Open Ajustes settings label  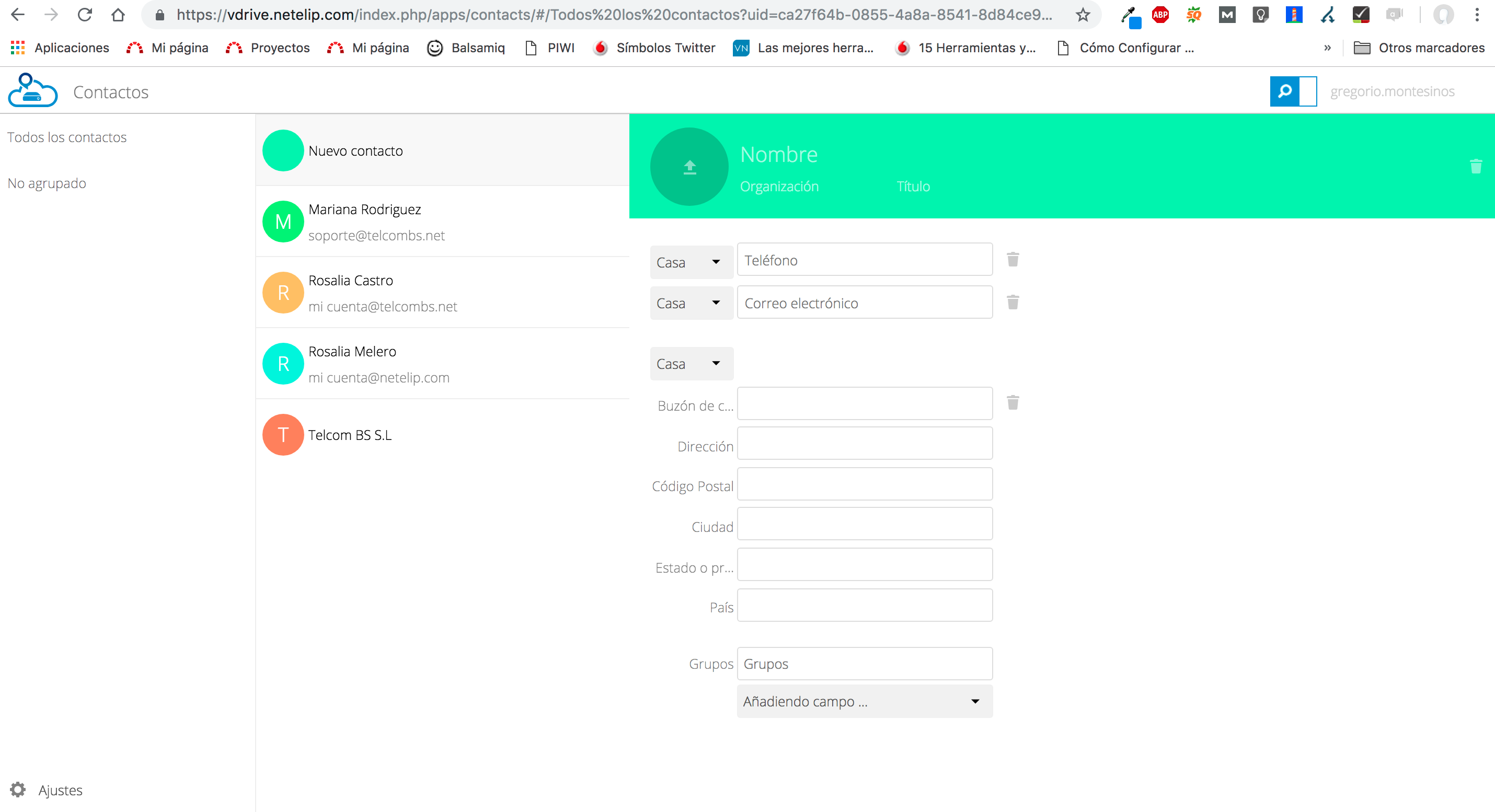(x=60, y=790)
